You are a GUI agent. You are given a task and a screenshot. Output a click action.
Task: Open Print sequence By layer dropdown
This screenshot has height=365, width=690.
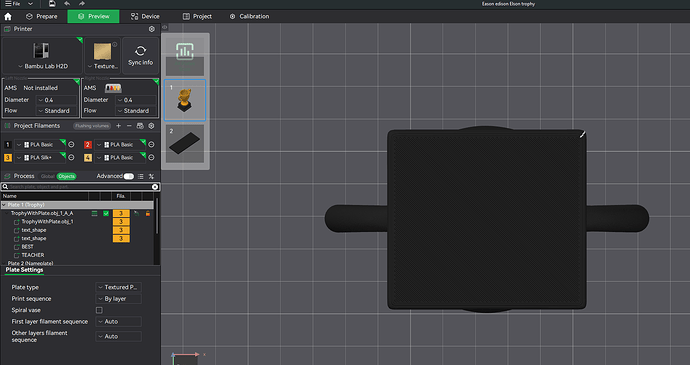click(x=118, y=299)
